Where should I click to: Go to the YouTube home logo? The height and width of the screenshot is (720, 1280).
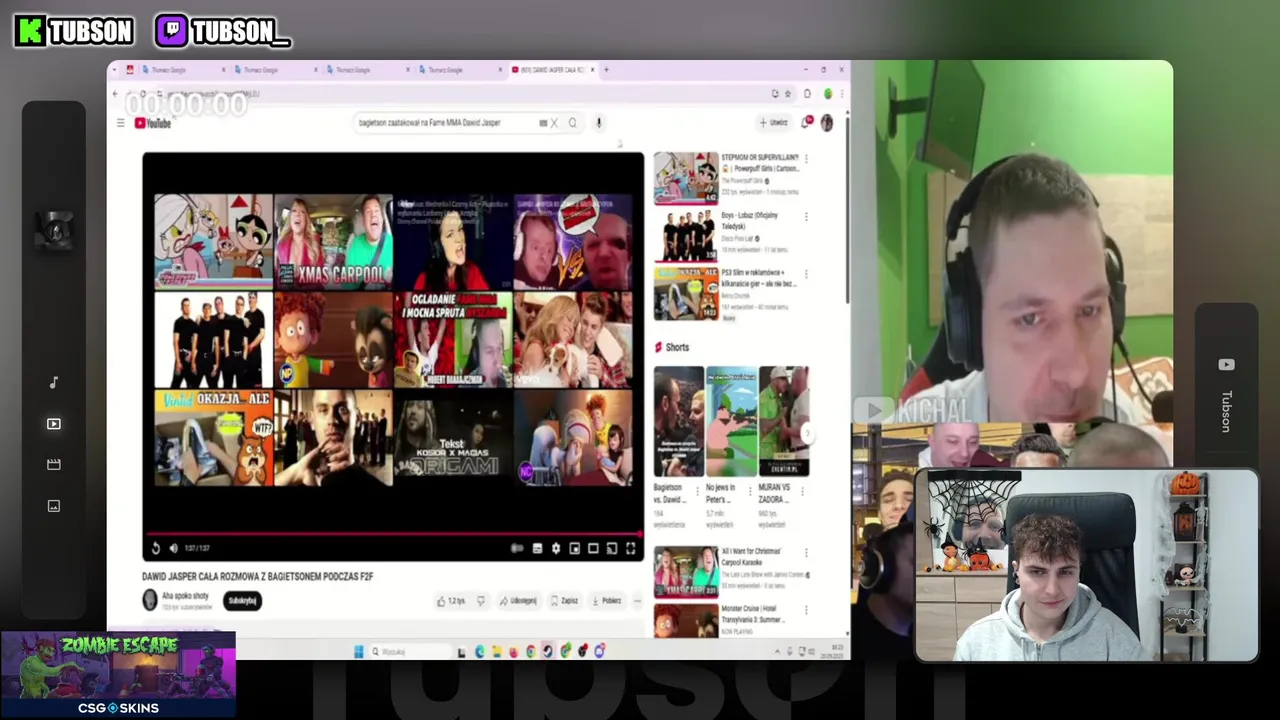pyautogui.click(x=153, y=123)
